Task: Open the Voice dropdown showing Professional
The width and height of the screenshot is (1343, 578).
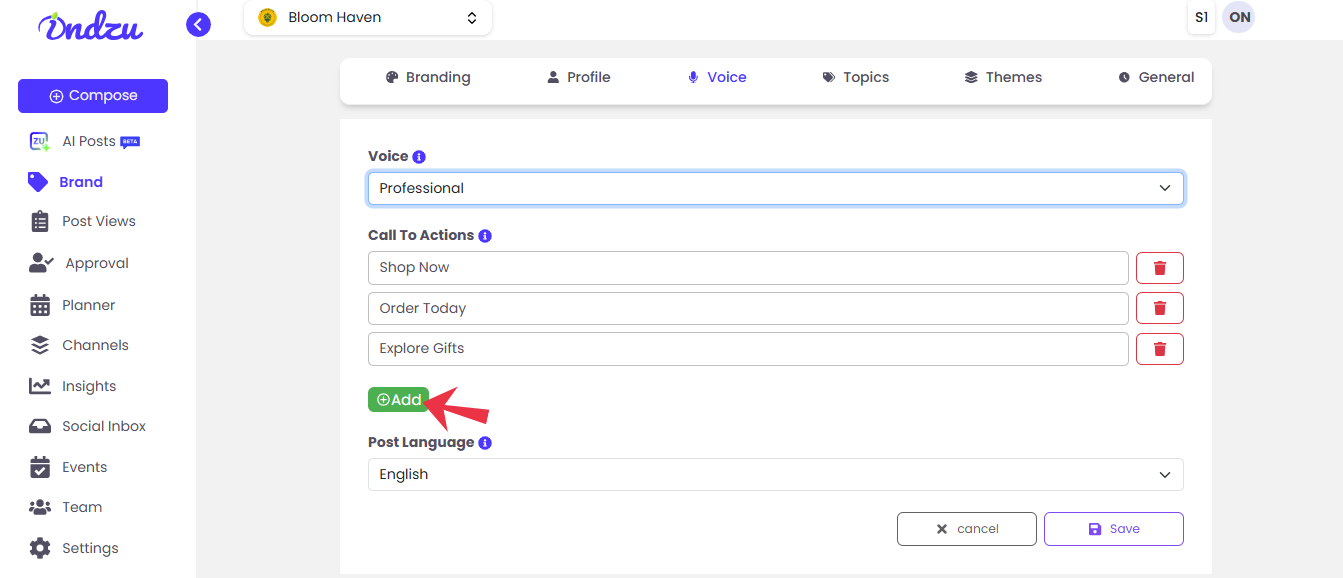Action: (x=776, y=188)
